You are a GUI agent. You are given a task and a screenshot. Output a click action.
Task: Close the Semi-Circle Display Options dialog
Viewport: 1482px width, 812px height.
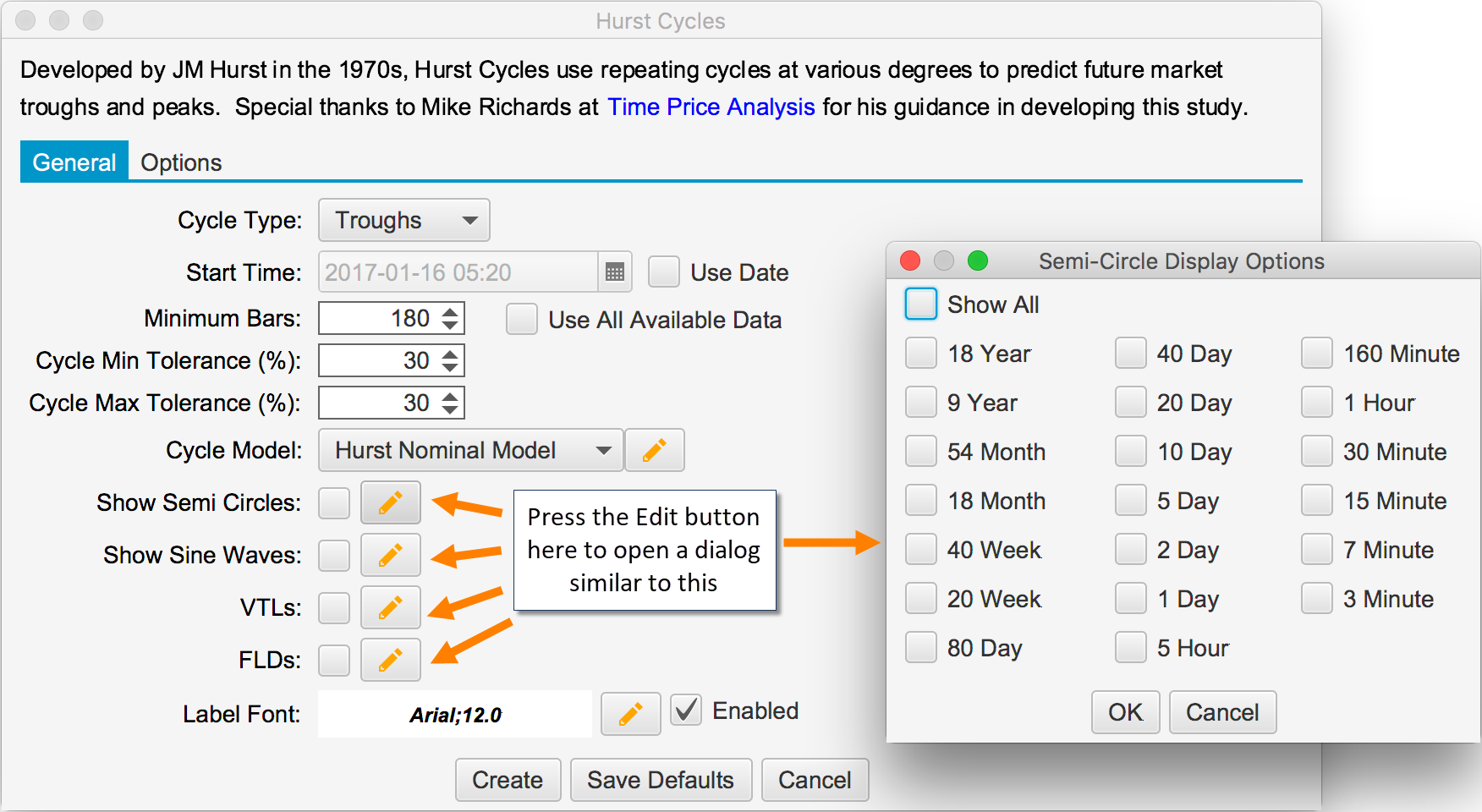pos(910,261)
